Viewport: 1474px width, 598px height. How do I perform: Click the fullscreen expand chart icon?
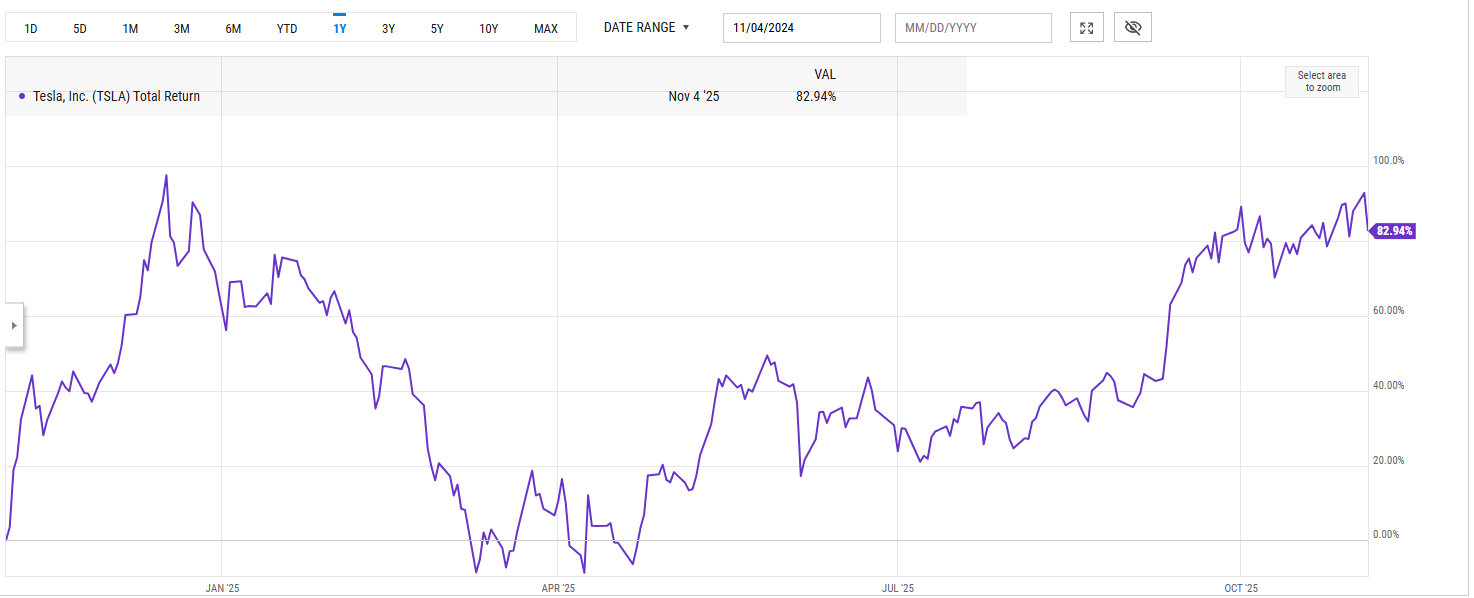click(x=1087, y=28)
